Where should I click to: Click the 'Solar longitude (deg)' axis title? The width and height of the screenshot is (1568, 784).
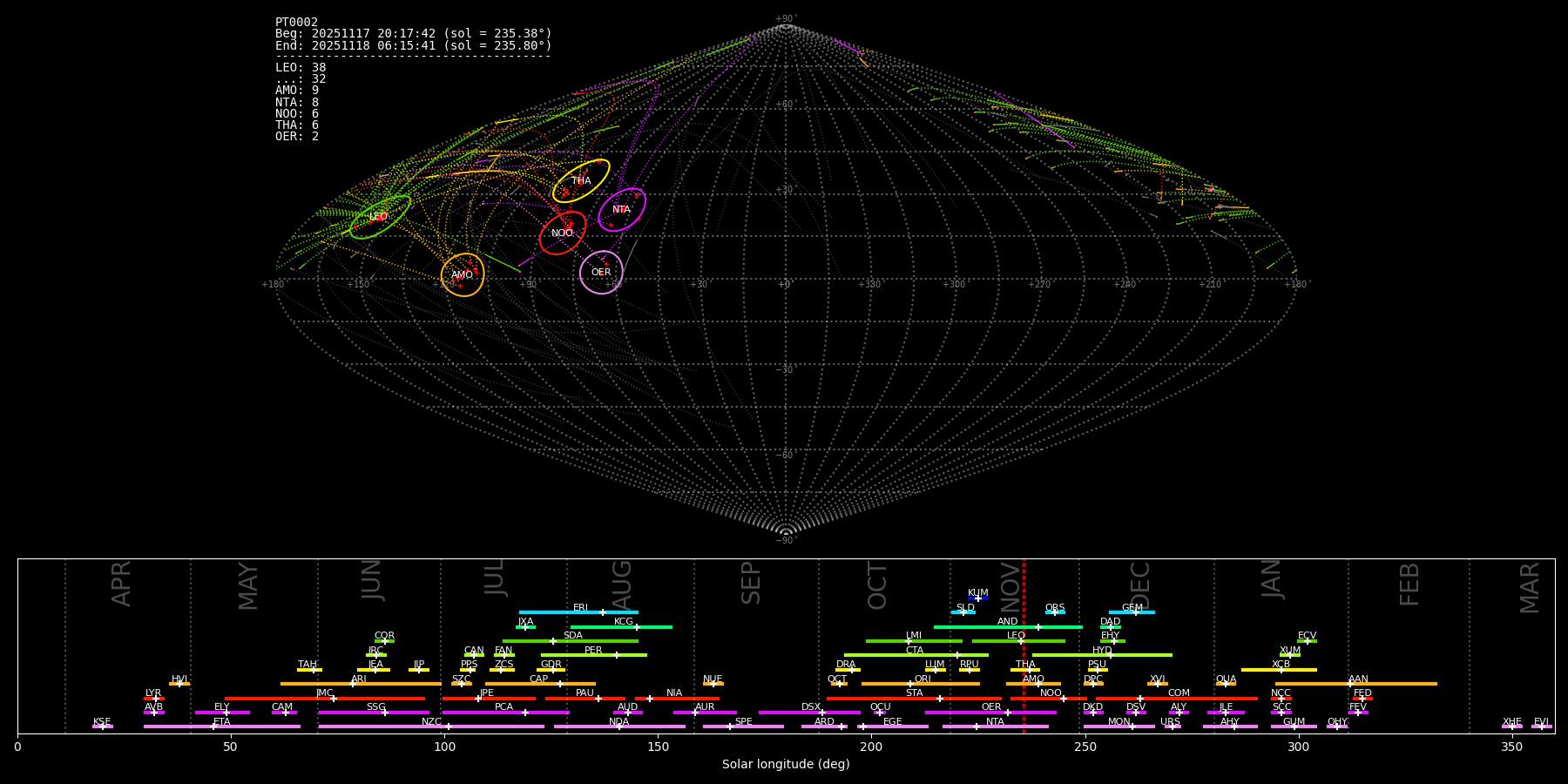click(786, 765)
